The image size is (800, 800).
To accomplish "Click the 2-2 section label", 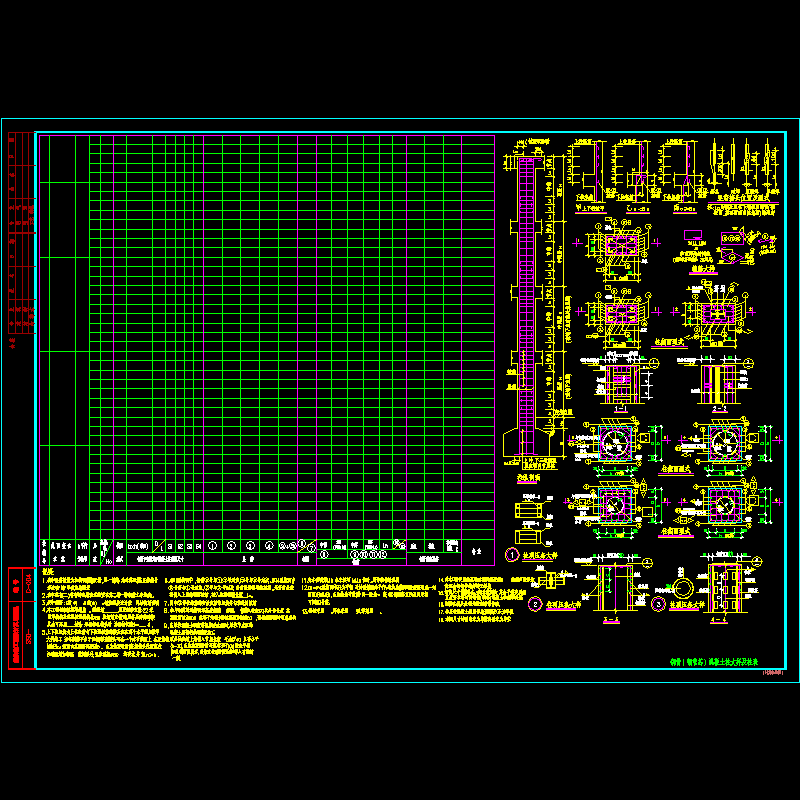I will coord(718,408).
